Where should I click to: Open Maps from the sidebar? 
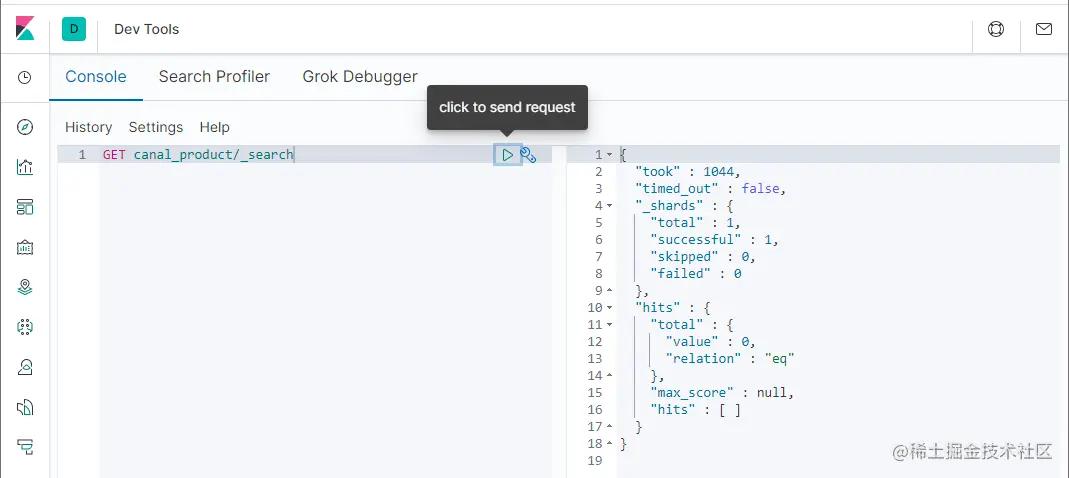pyautogui.click(x=25, y=287)
